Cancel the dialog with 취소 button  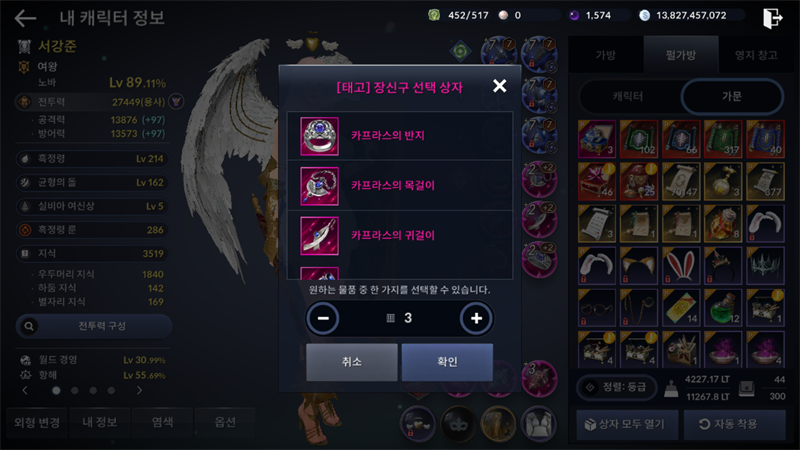pos(352,362)
